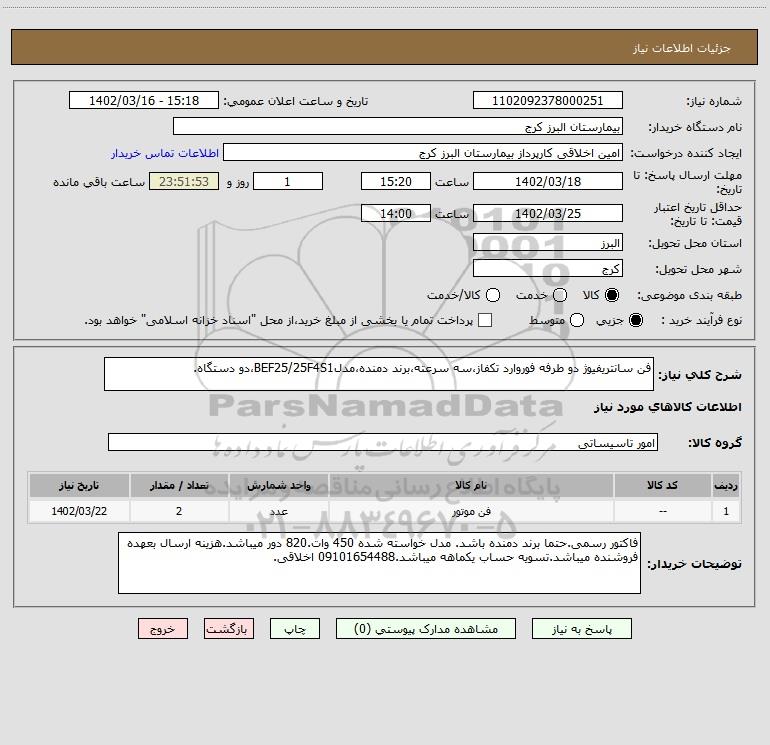Click the شرح کلی نیاز label
The height and width of the screenshot is (745, 770).
click(x=700, y=375)
